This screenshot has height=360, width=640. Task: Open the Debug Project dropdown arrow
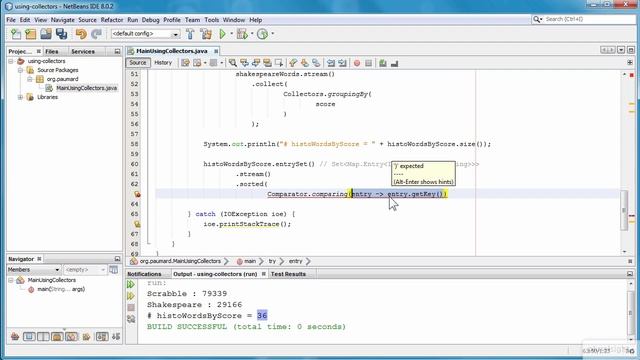tap(252, 34)
